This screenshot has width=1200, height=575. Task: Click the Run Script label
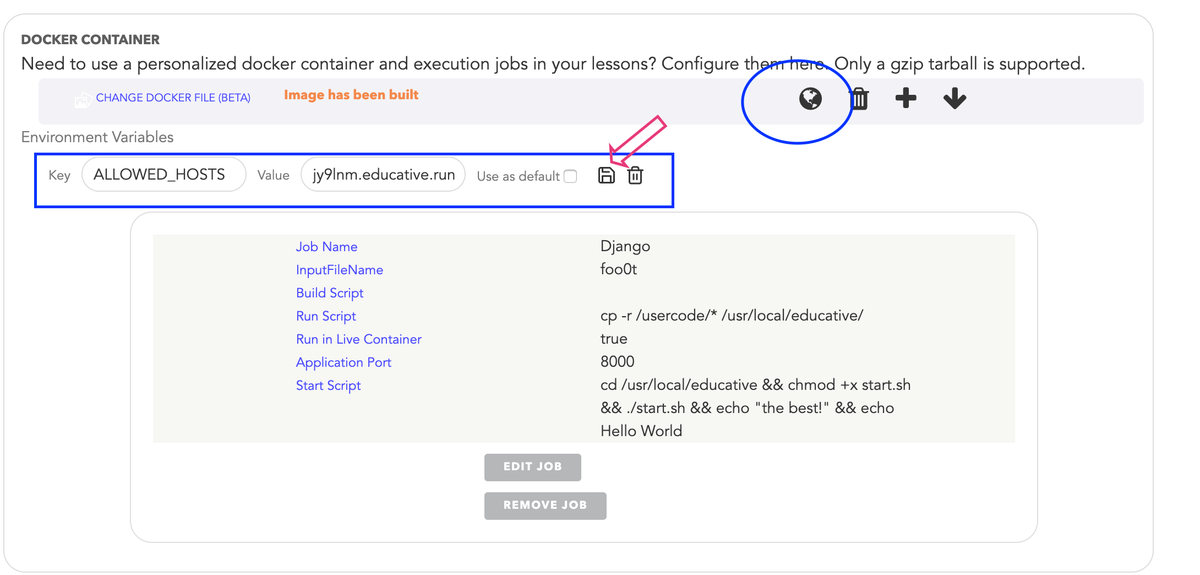pyautogui.click(x=326, y=316)
